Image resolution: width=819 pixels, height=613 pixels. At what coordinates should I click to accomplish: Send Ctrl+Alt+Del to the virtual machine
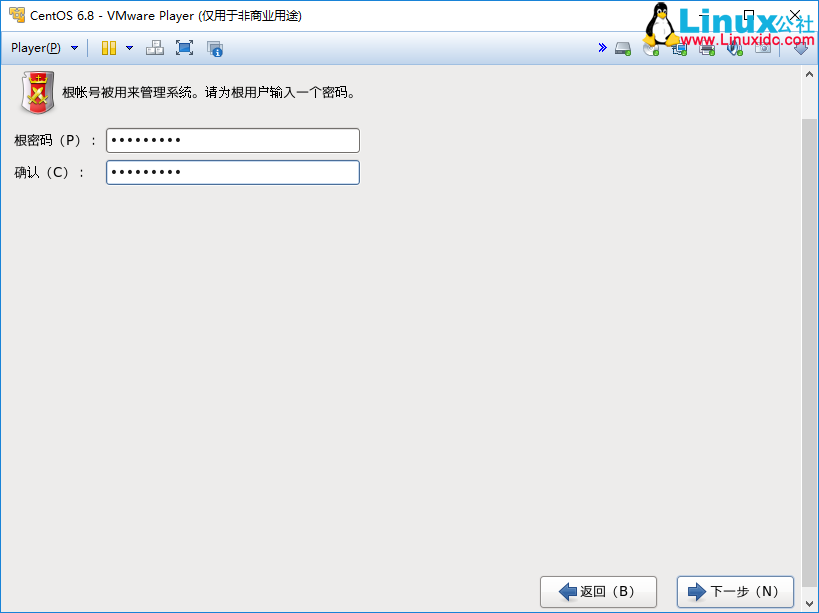[x=155, y=48]
